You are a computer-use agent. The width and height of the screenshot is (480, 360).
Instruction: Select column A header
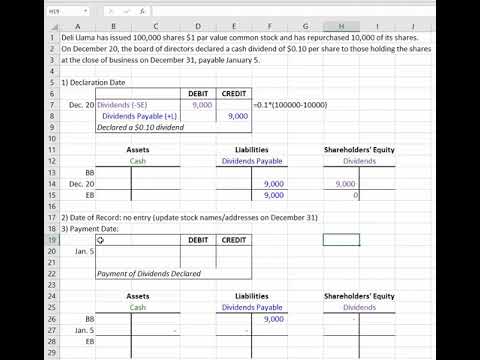pos(78,26)
